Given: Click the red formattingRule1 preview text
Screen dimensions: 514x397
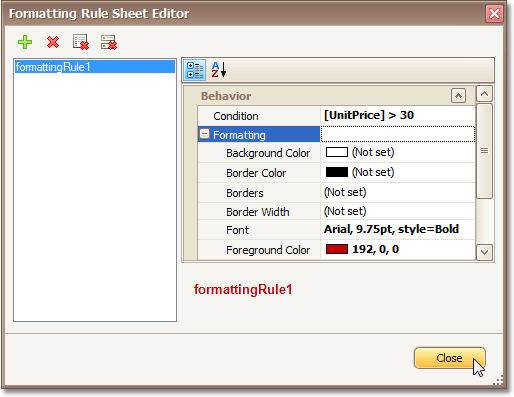Looking at the screenshot, I should click(x=243, y=289).
